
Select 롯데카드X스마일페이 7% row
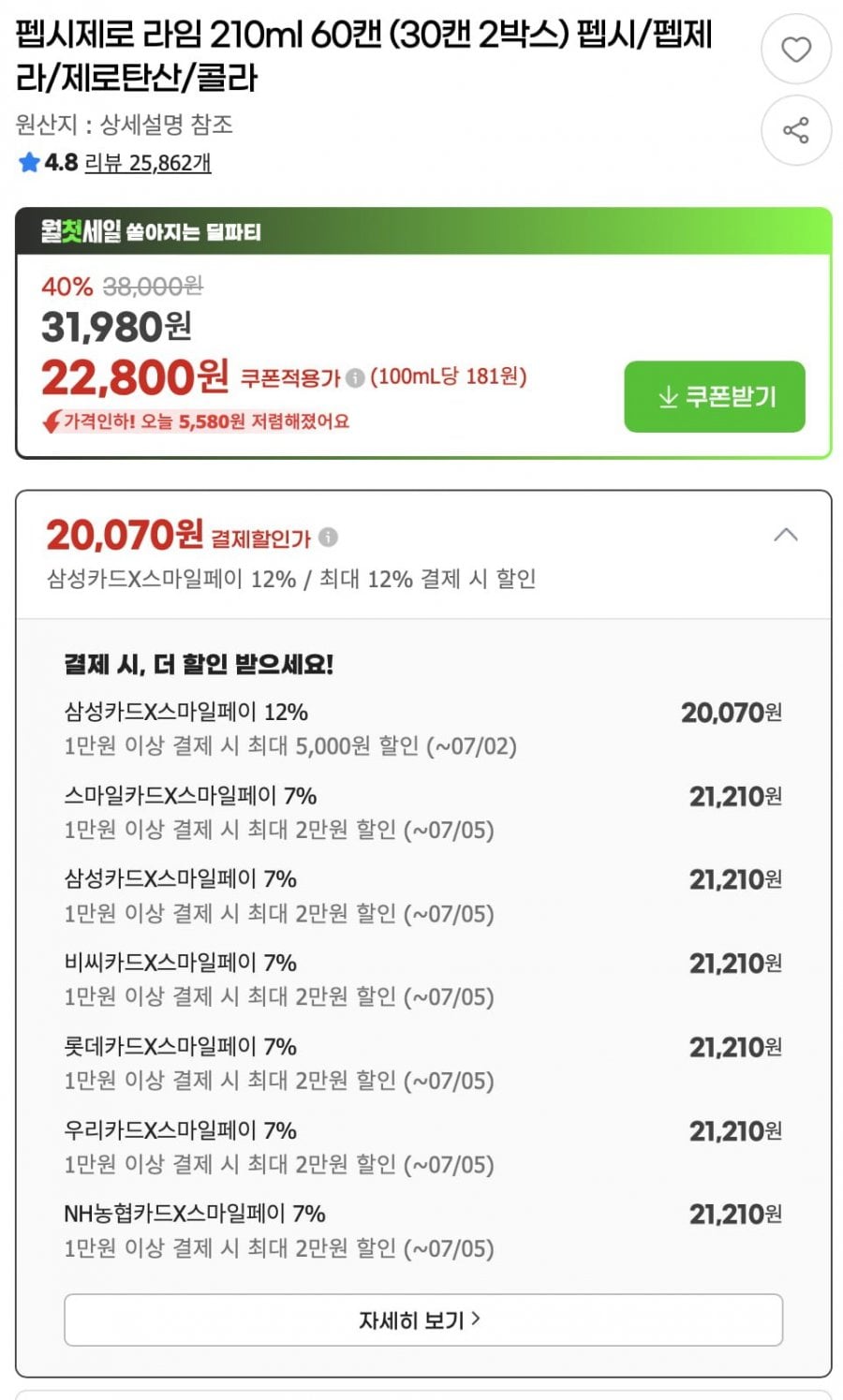(x=423, y=1063)
